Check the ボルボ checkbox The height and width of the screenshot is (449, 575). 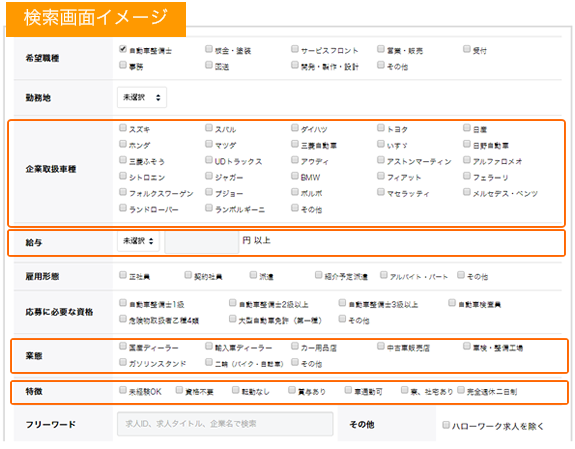[x=295, y=192]
